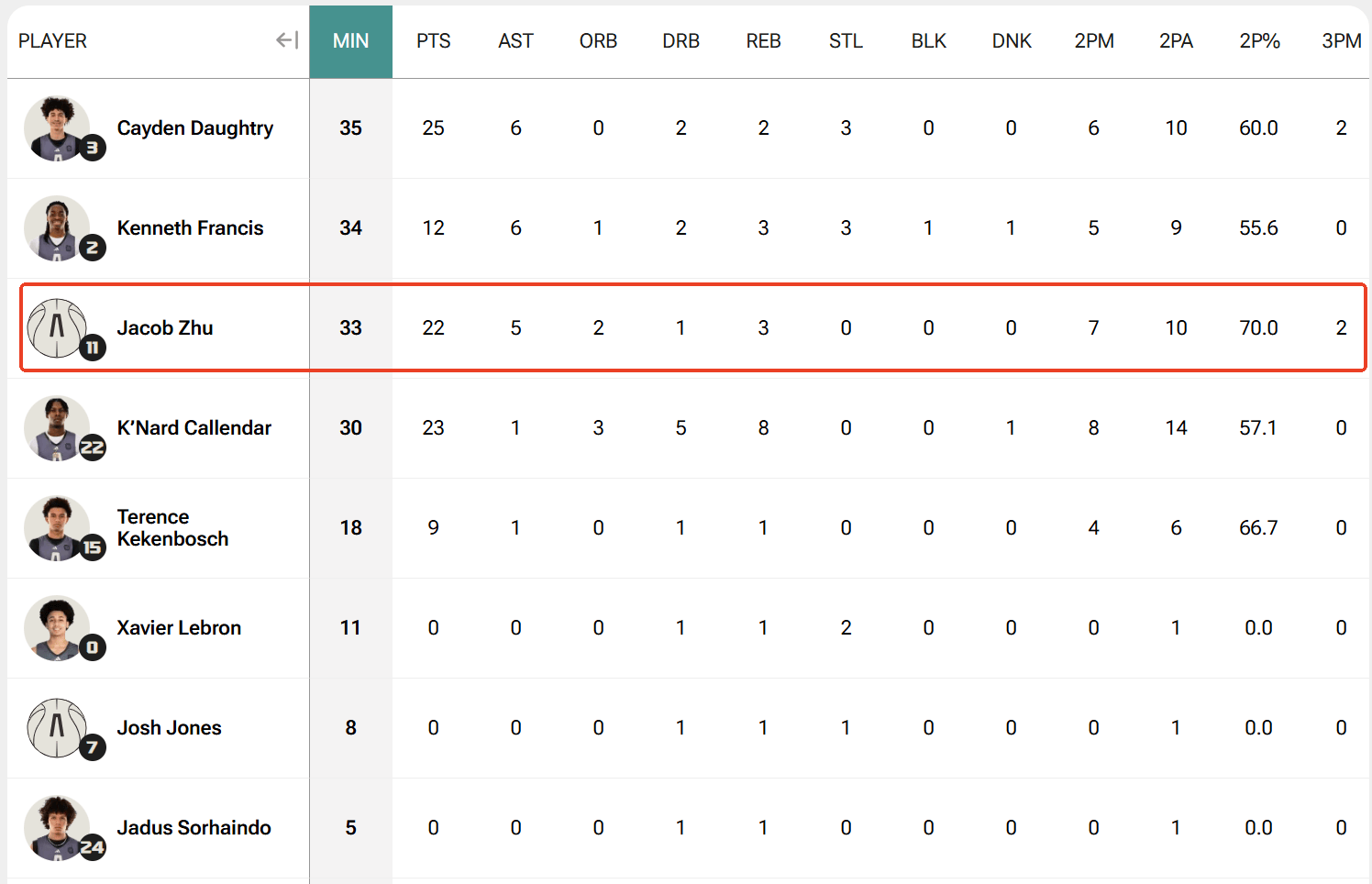Sort by 2P% column header
The width and height of the screenshot is (1372, 884).
point(1259,41)
